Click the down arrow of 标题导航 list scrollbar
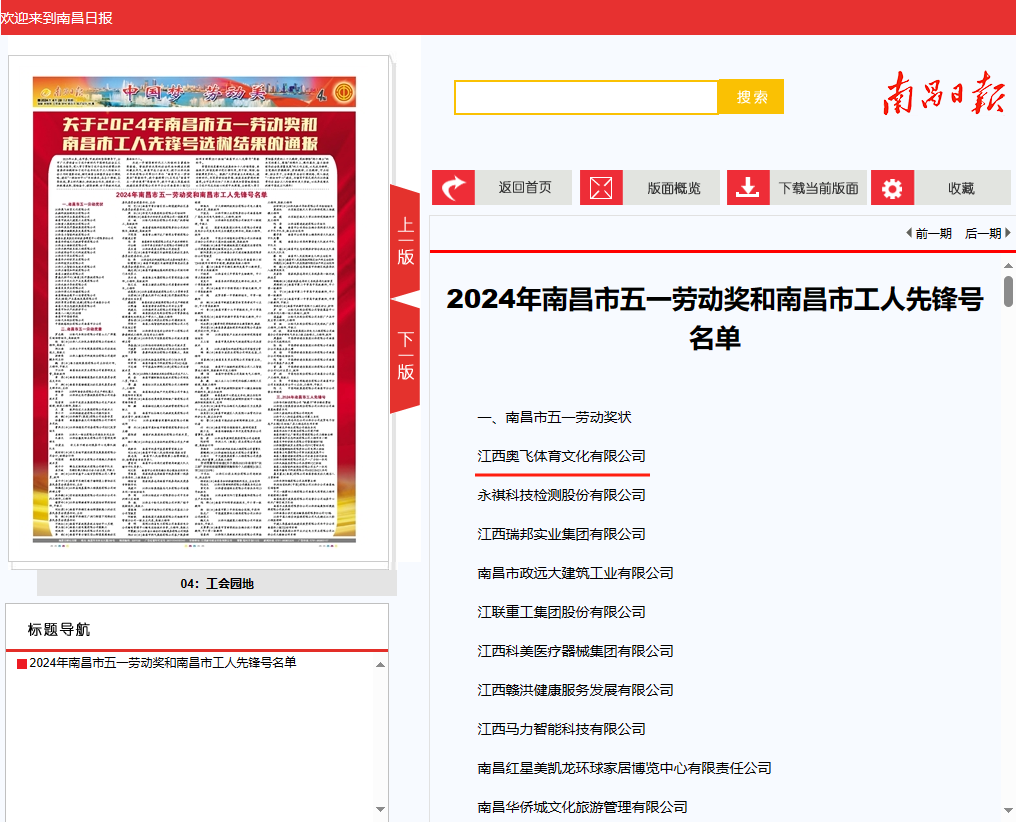The width and height of the screenshot is (1016, 822). 380,809
